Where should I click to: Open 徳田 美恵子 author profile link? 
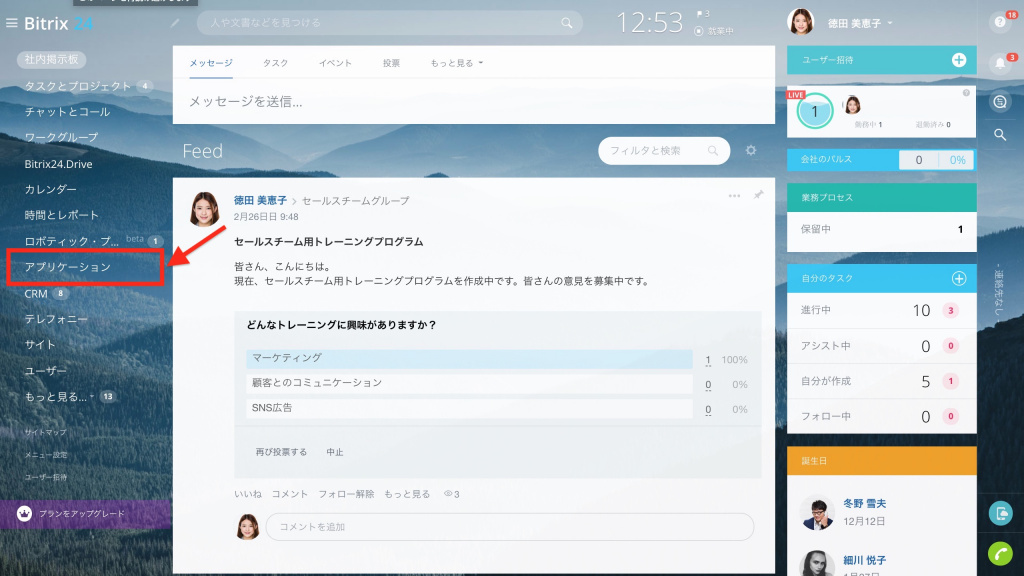coord(261,200)
